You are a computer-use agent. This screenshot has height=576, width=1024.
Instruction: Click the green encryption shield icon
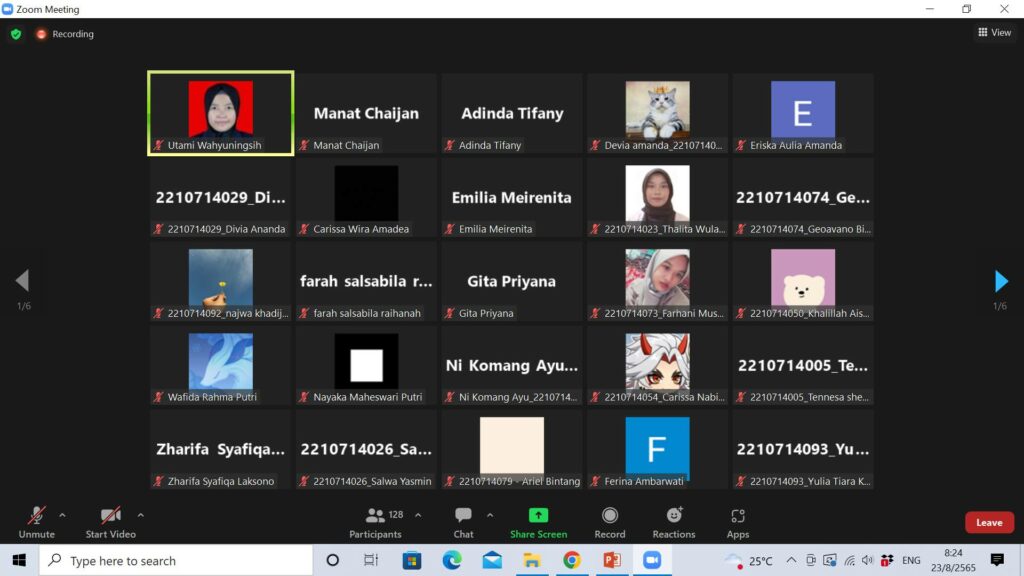point(16,34)
